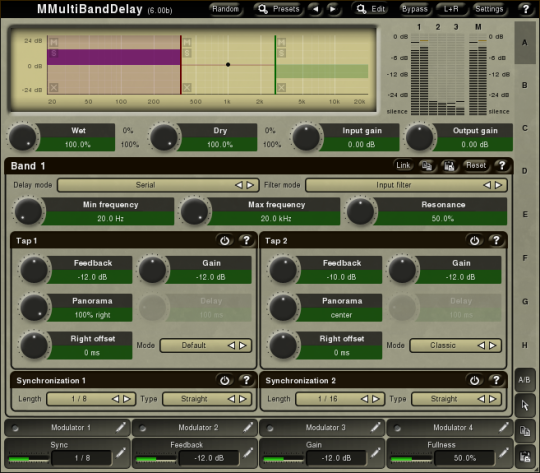Click the A/B comparison button

point(525,380)
